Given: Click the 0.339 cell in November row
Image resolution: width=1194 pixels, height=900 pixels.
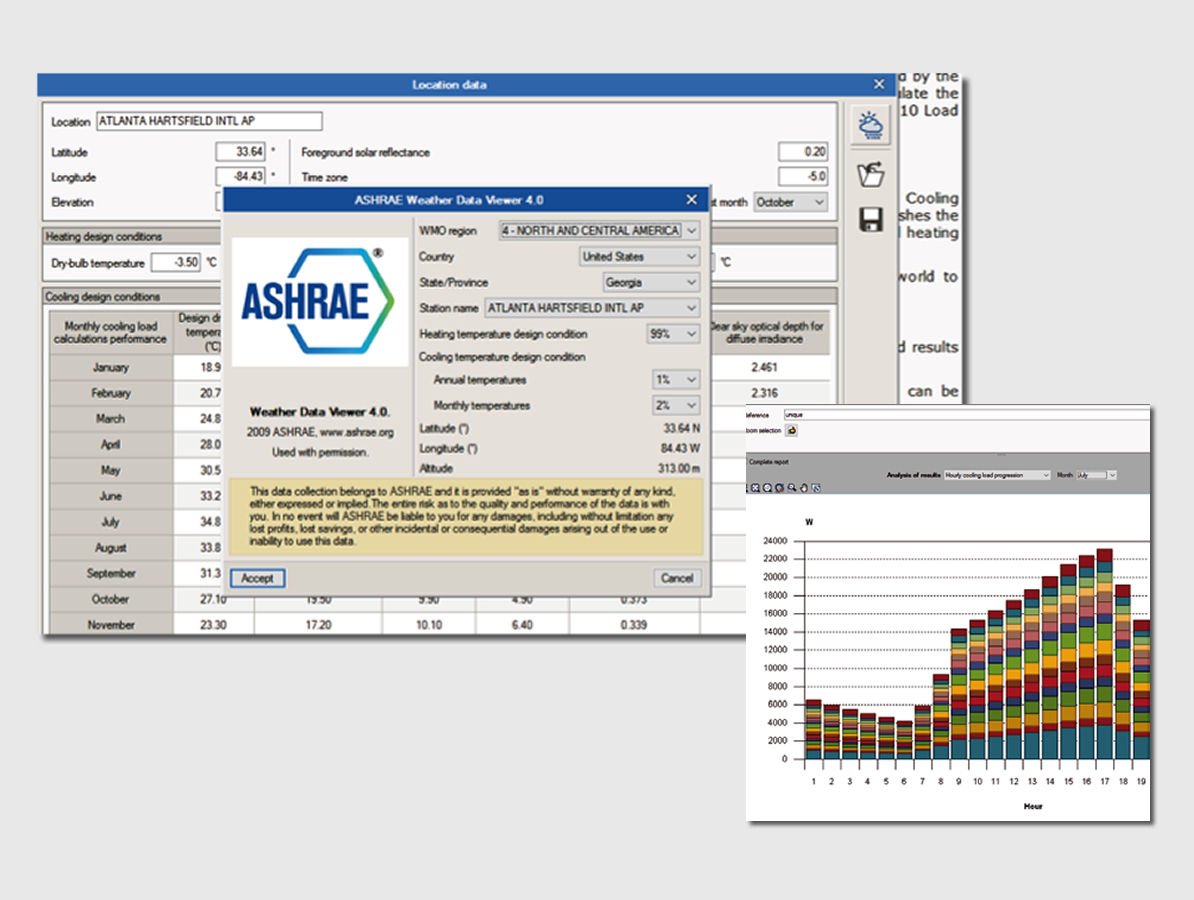Looking at the screenshot, I should [634, 624].
